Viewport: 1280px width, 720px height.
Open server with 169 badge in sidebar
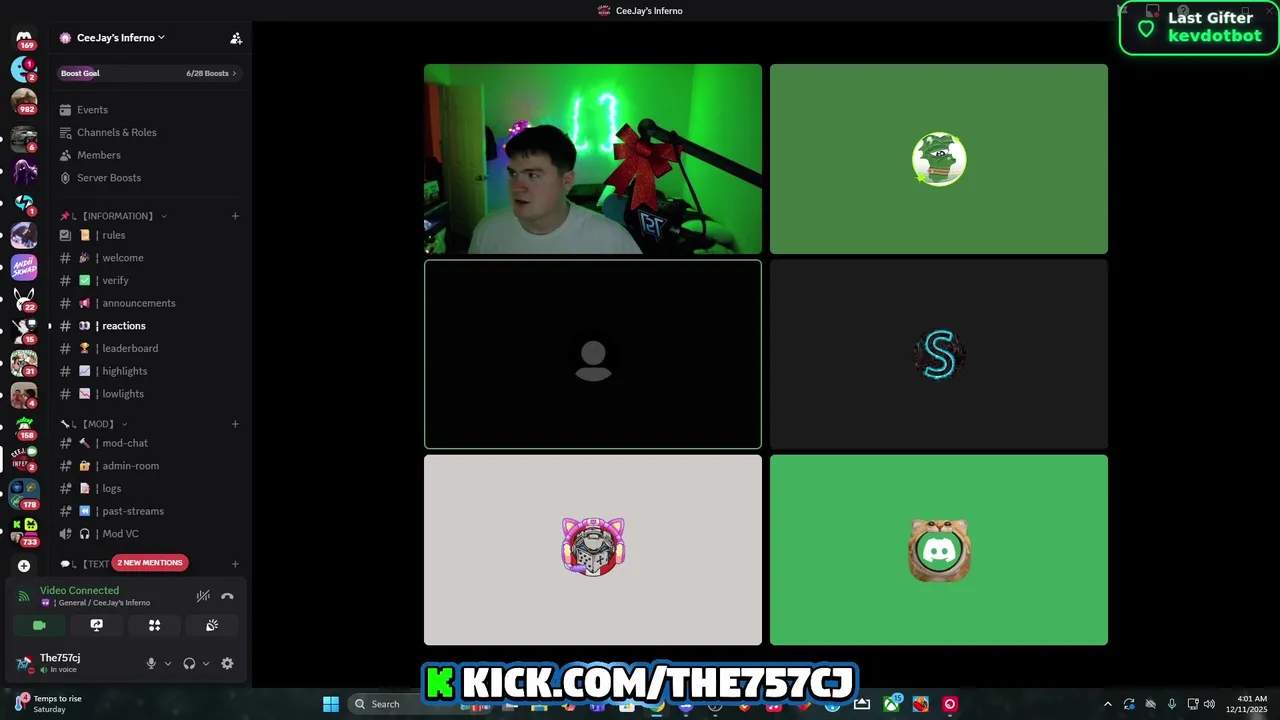tap(24, 39)
